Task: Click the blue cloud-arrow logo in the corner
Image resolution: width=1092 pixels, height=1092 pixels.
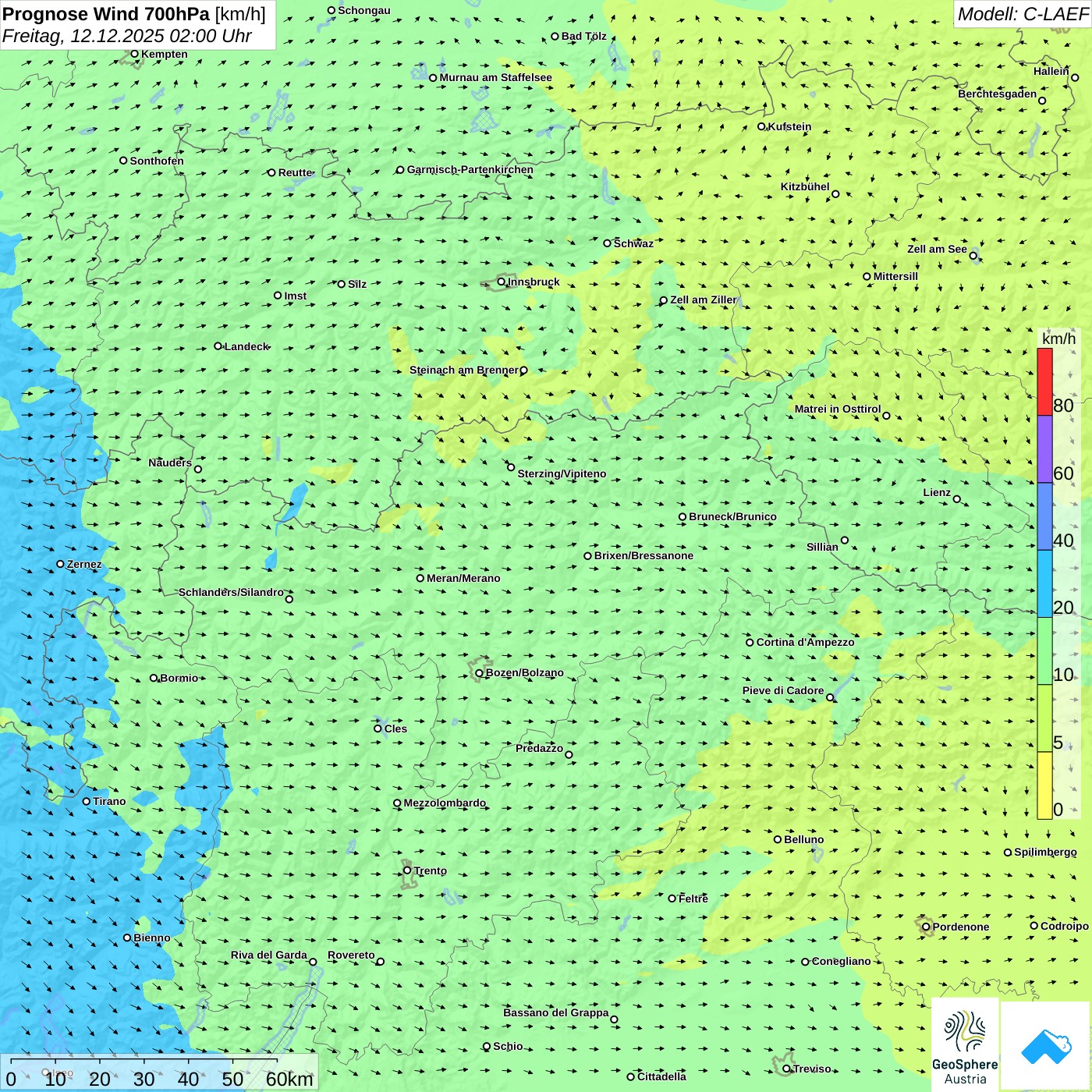Action: [1046, 1047]
